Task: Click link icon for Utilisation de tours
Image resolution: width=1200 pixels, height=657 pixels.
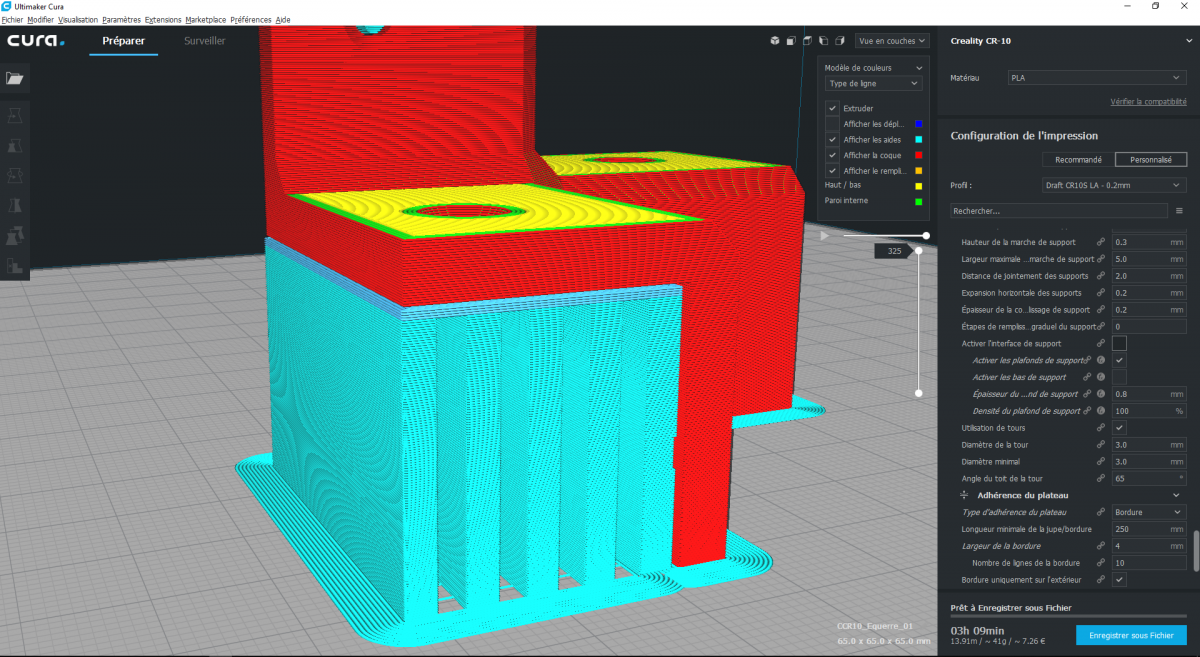Action: 1101,428
